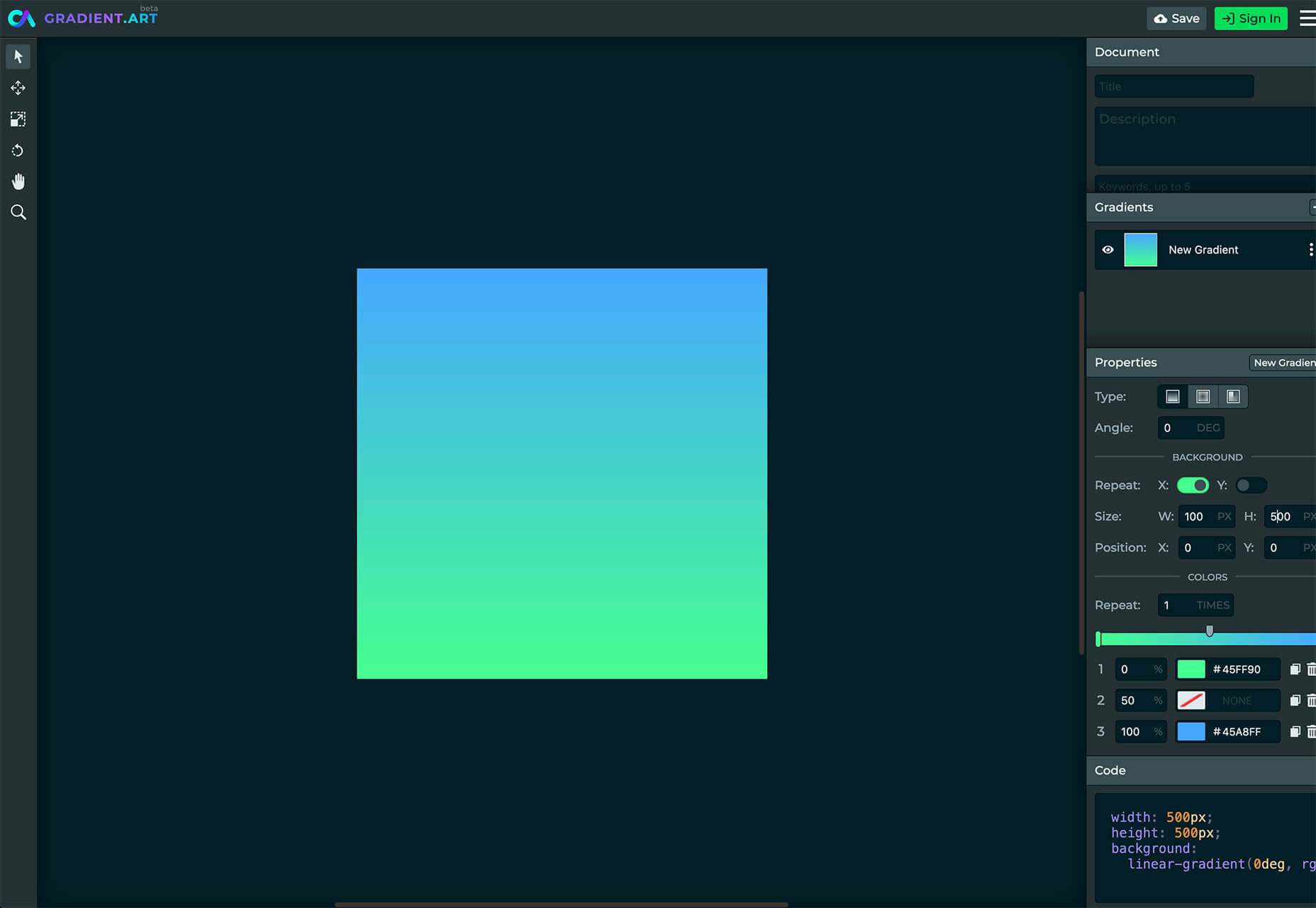Screen dimensions: 1316x908
Task: Click the Gradients panel header
Action: (1201, 207)
